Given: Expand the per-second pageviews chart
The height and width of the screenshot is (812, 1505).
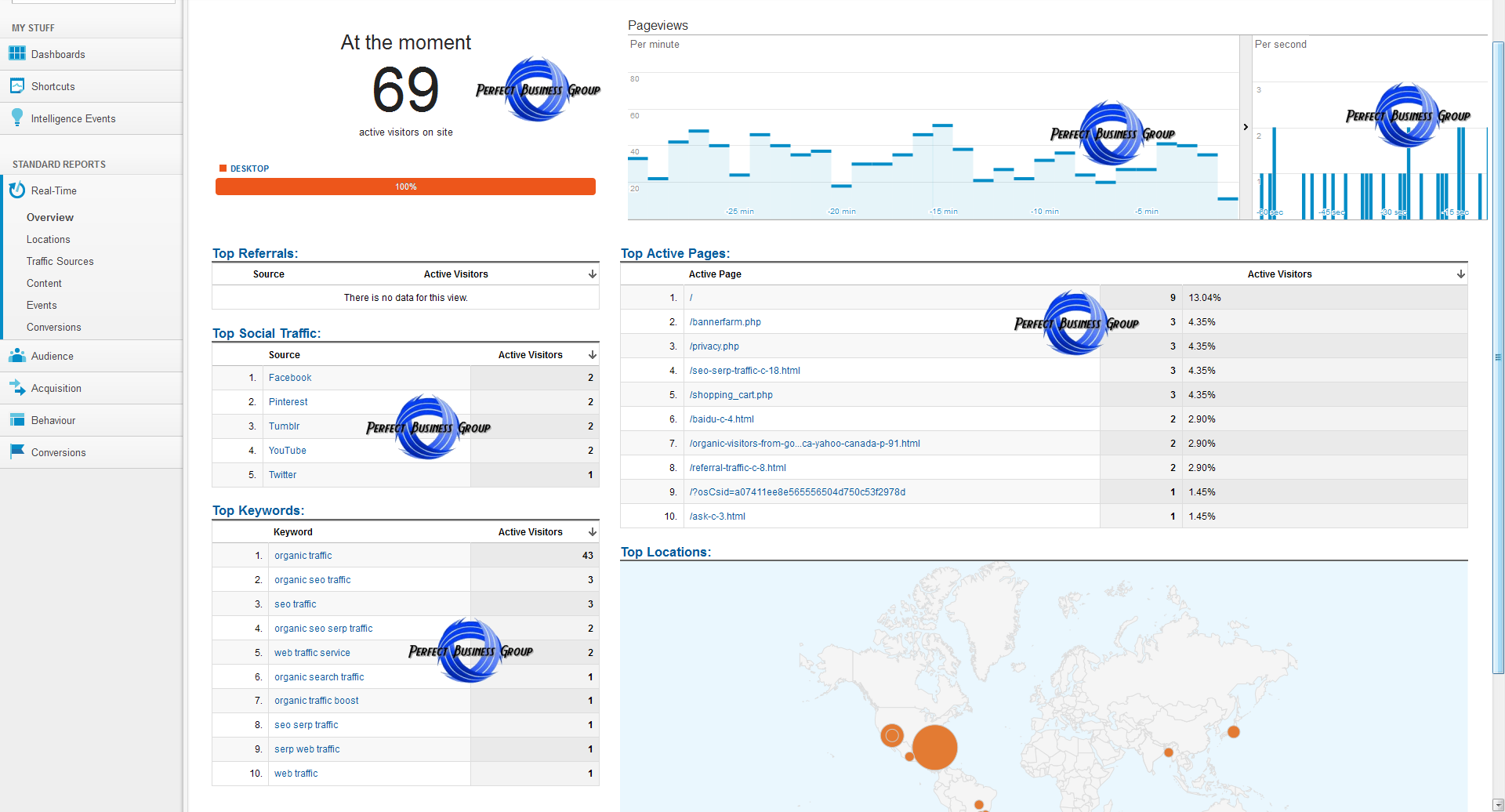Looking at the screenshot, I should [1246, 126].
